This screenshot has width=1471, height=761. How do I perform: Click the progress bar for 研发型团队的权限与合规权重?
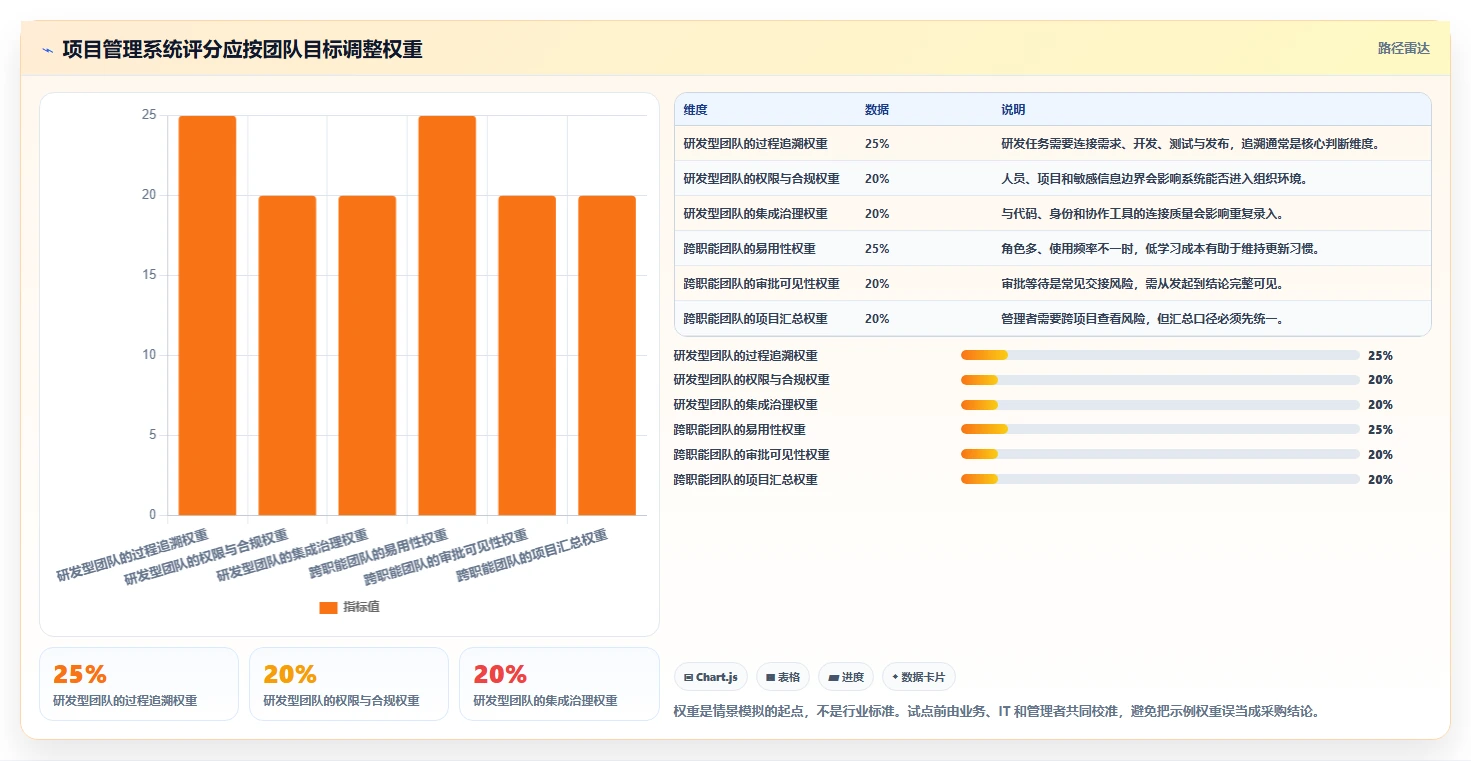coord(1159,380)
